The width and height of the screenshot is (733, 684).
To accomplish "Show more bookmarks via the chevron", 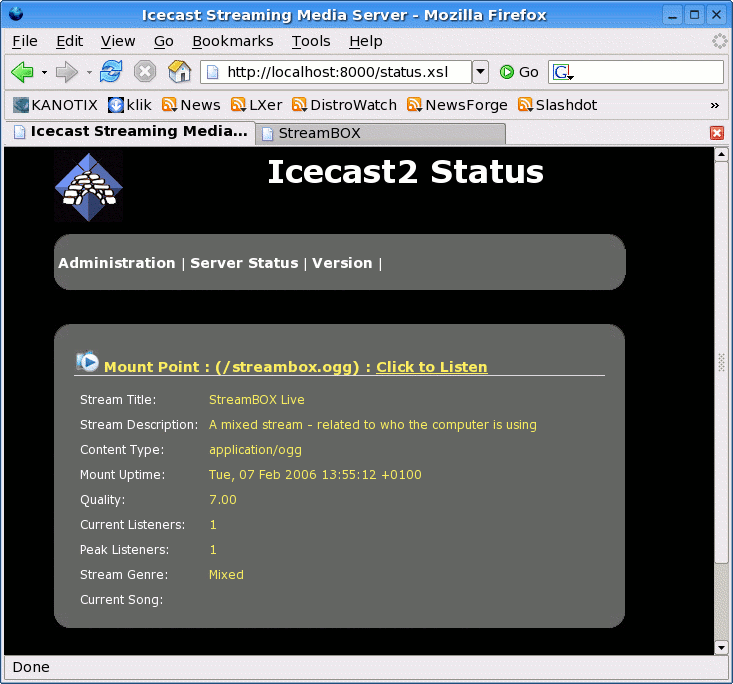I will [x=714, y=105].
